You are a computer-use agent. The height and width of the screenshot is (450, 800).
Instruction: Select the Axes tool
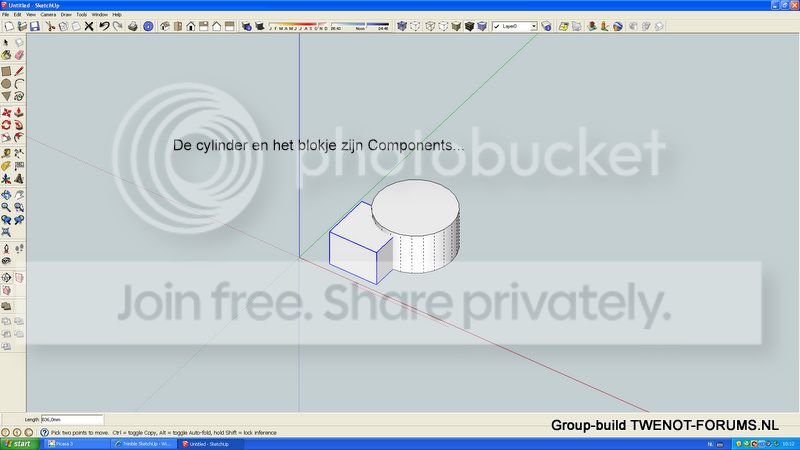(x=6, y=179)
